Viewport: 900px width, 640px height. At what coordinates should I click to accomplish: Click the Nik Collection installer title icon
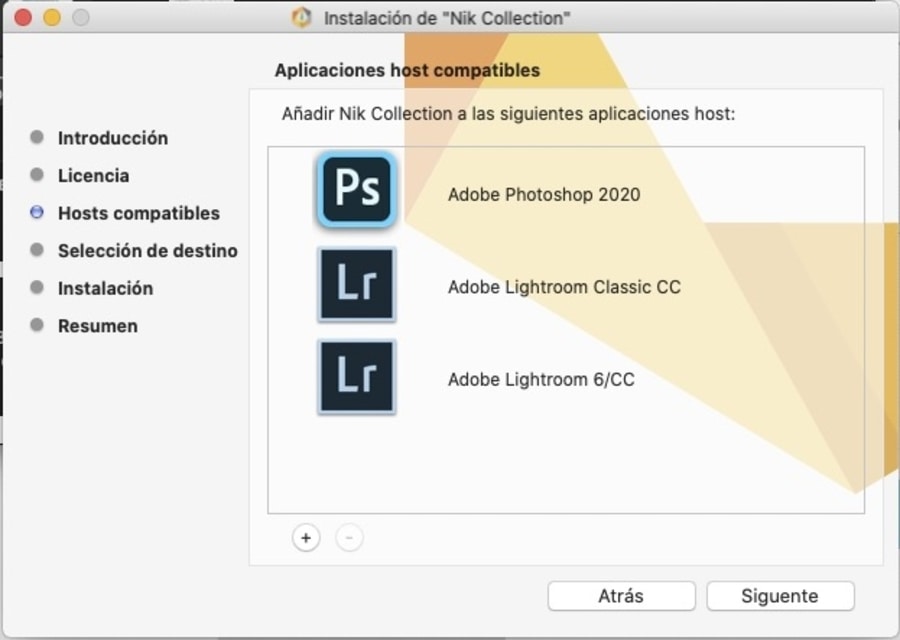(x=302, y=18)
